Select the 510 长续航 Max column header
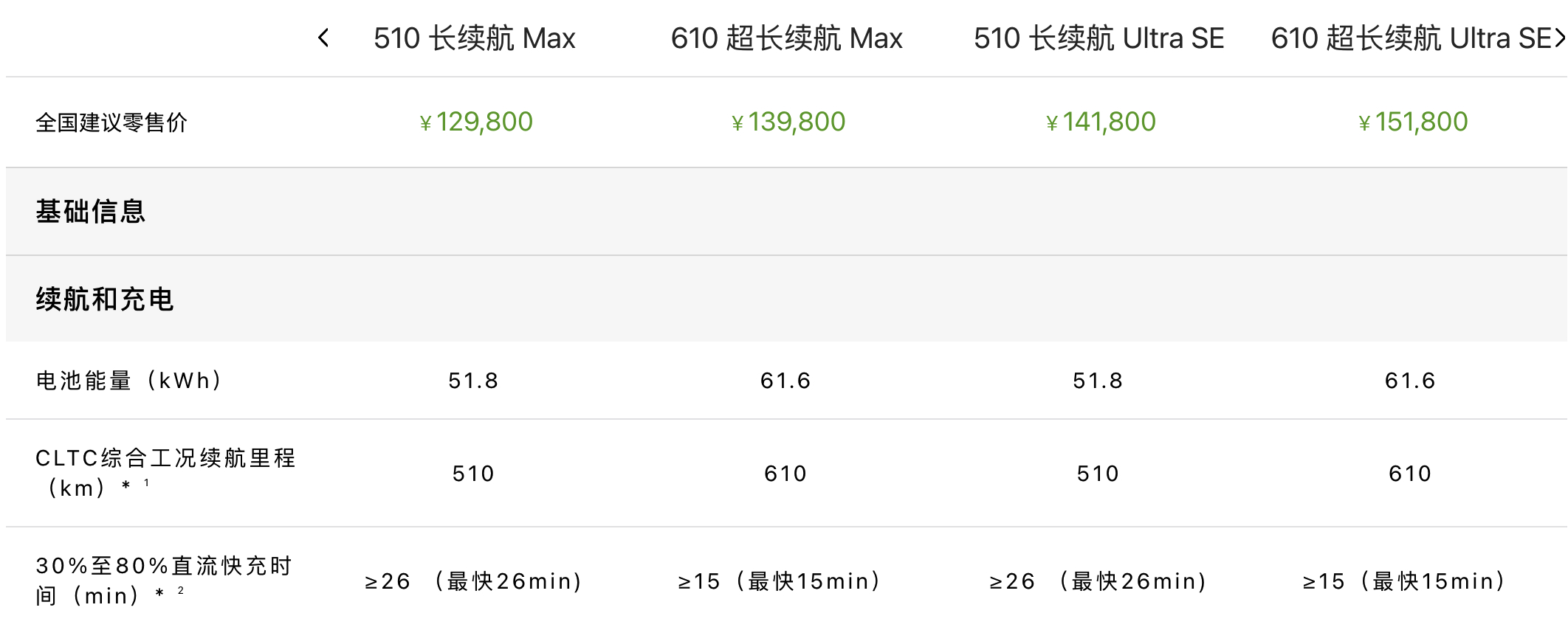The width and height of the screenshot is (1568, 630). (x=475, y=38)
